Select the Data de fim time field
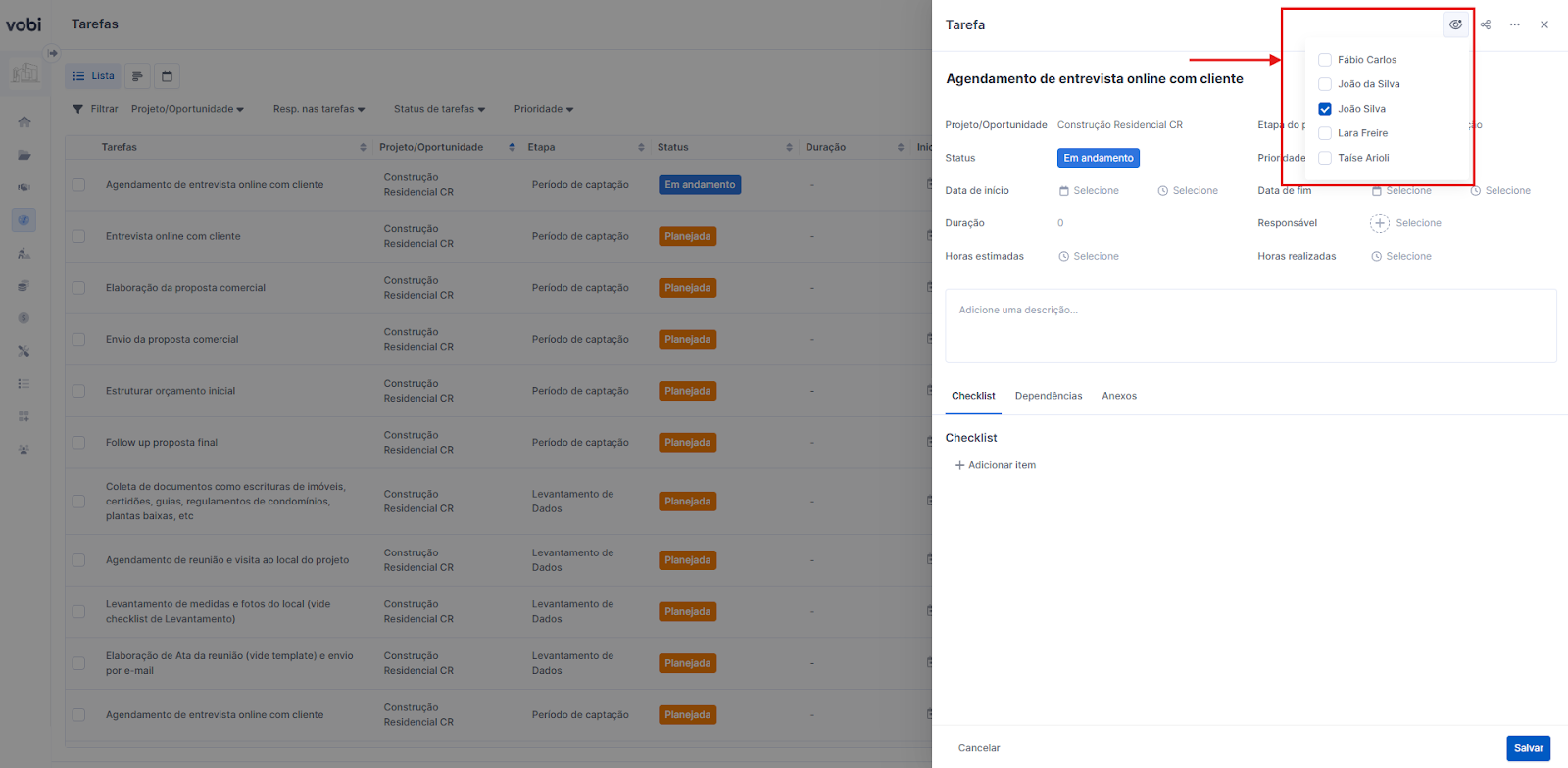Image resolution: width=1568 pixels, height=768 pixels. coord(1500,191)
